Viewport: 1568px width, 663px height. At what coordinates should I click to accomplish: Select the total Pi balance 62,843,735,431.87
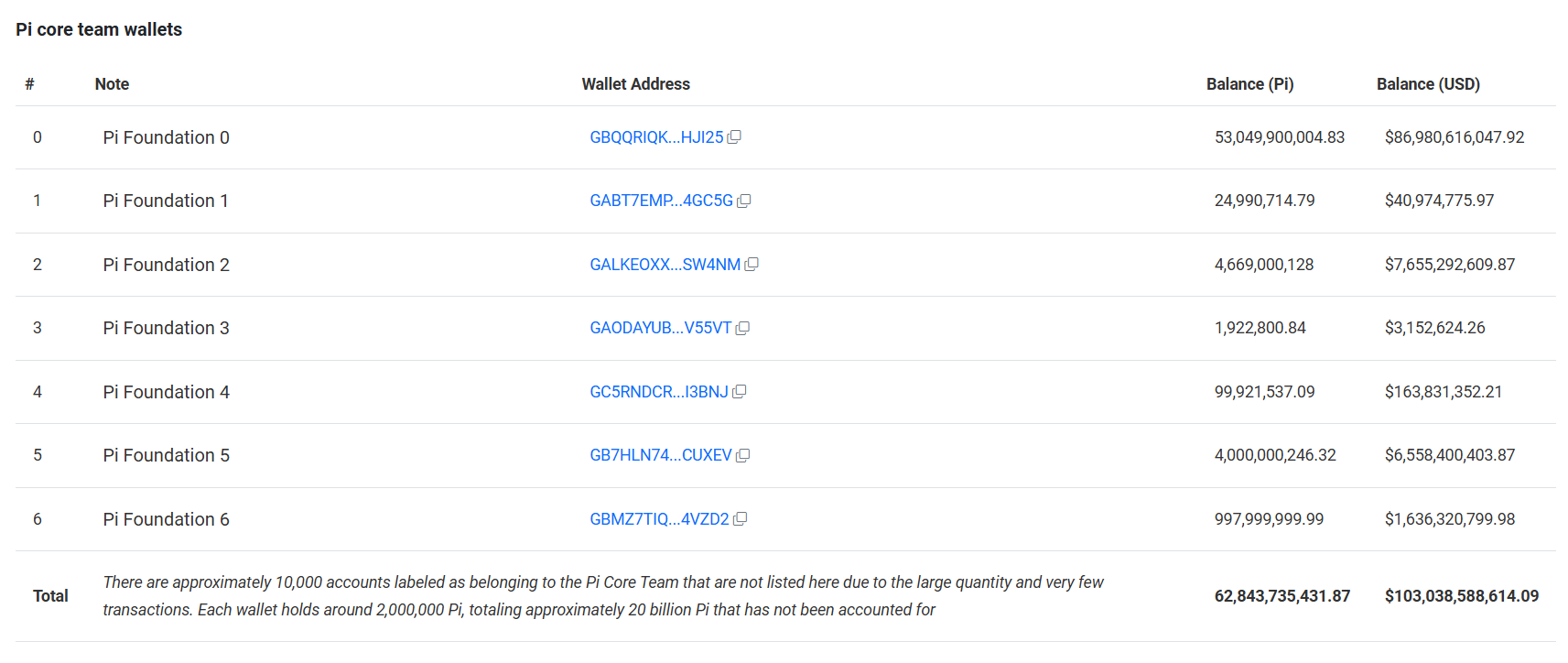(x=1281, y=596)
